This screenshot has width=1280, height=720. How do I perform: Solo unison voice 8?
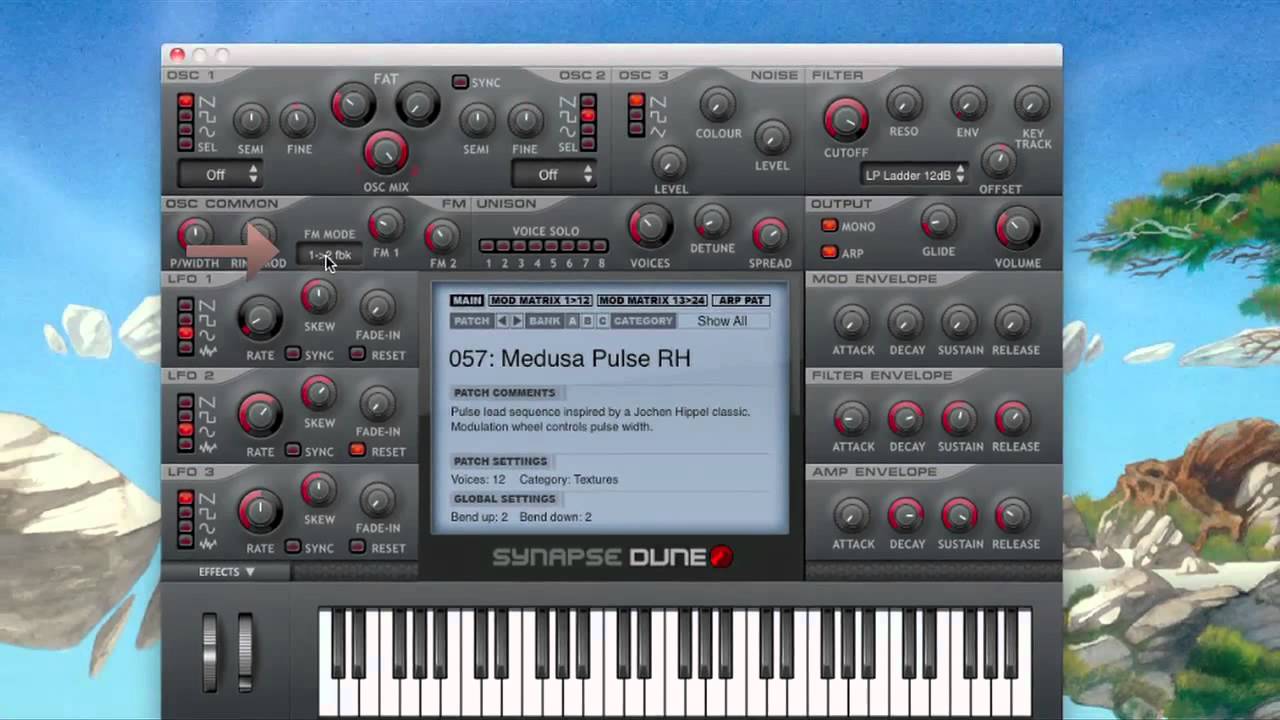[x=601, y=246]
